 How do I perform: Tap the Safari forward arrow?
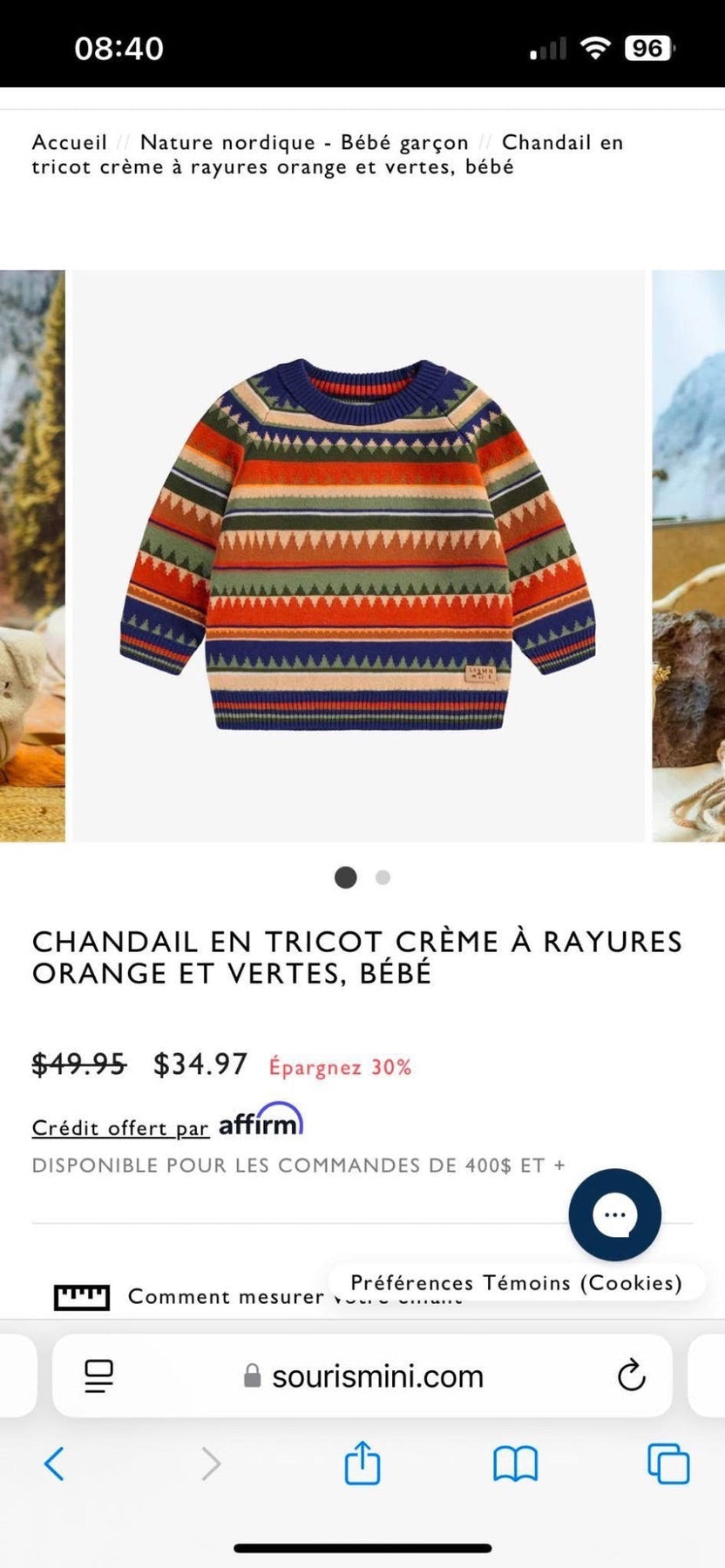(x=211, y=1463)
